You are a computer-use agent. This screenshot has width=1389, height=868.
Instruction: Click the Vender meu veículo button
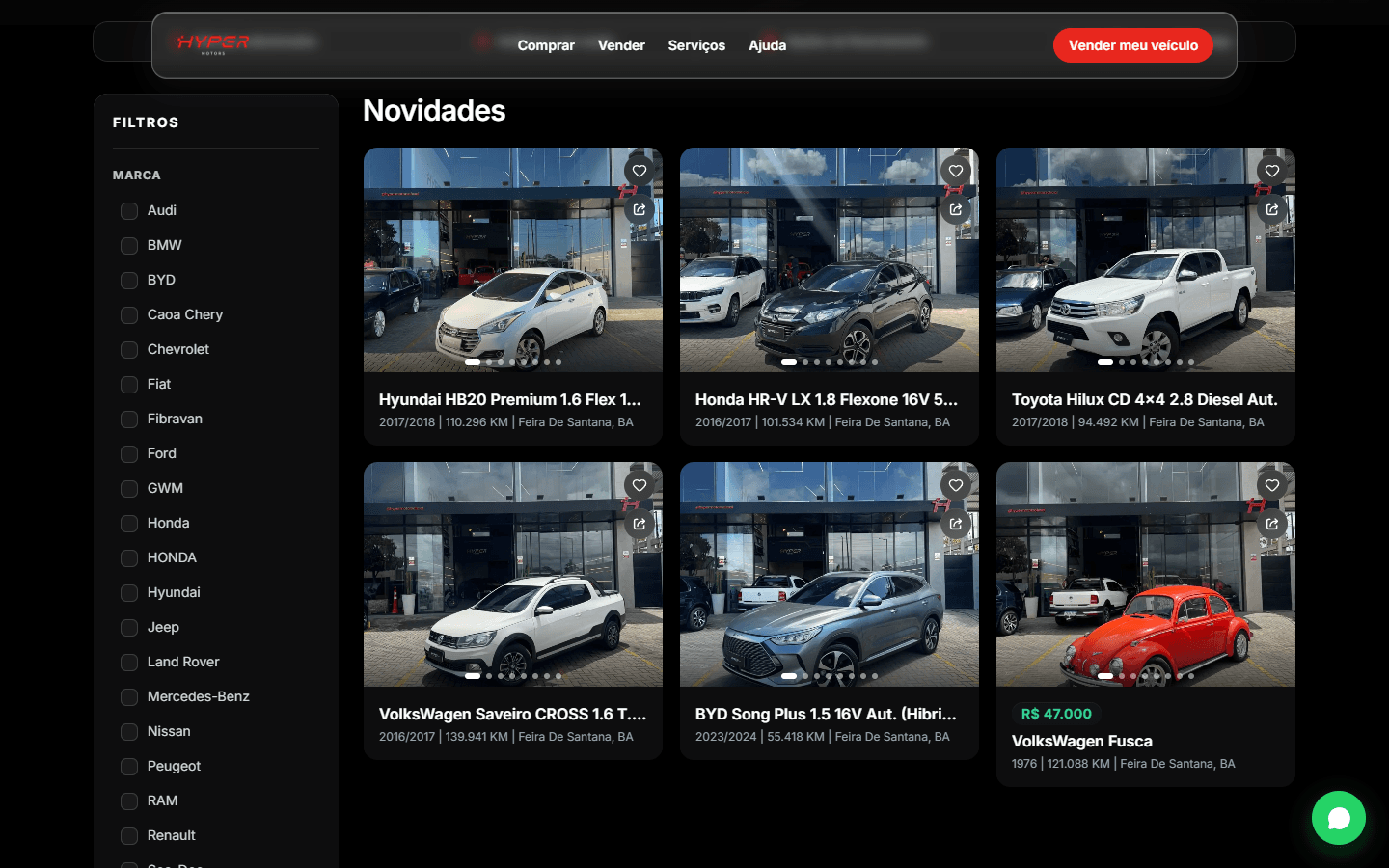[1133, 45]
